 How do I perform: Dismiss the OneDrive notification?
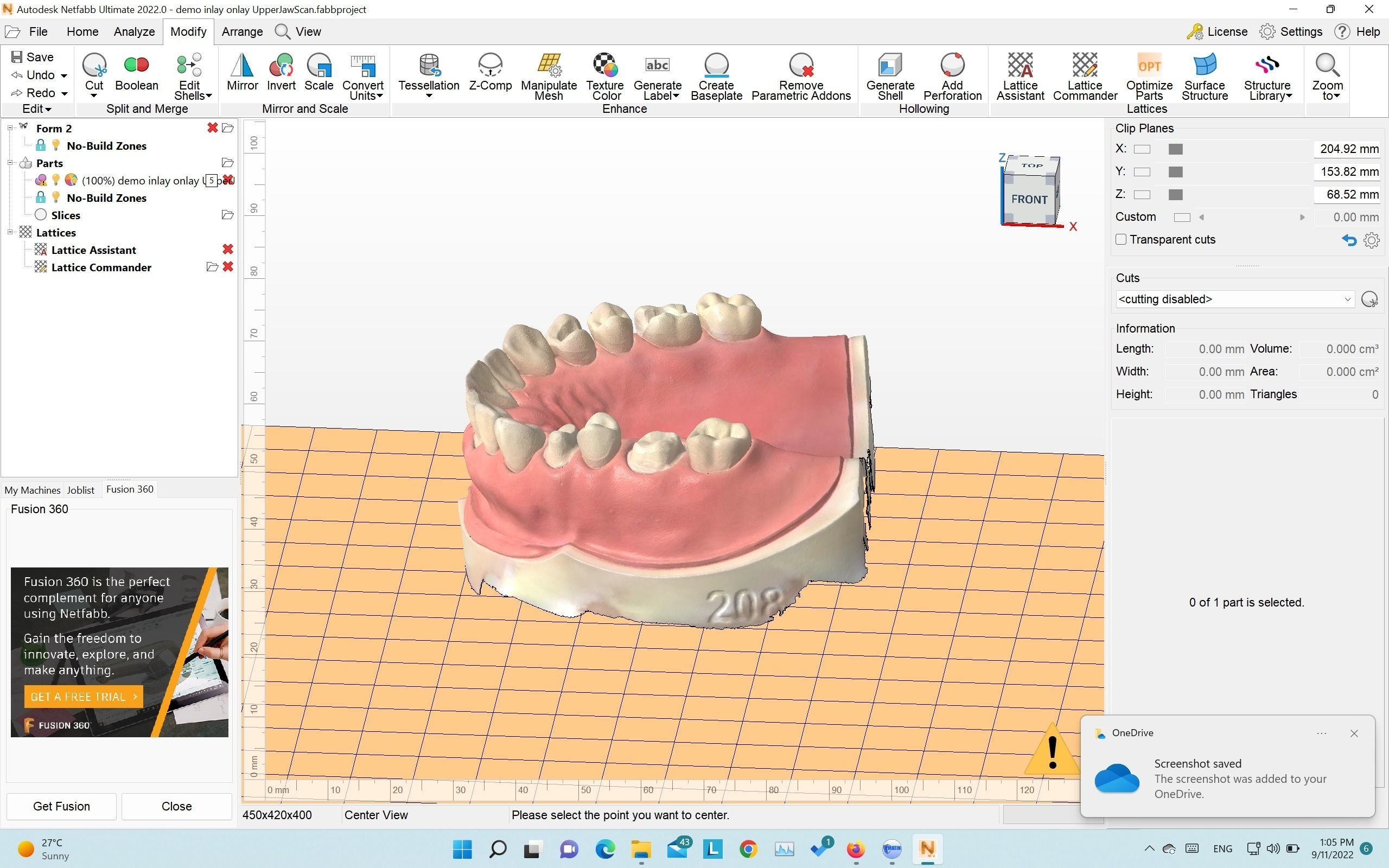(1354, 733)
